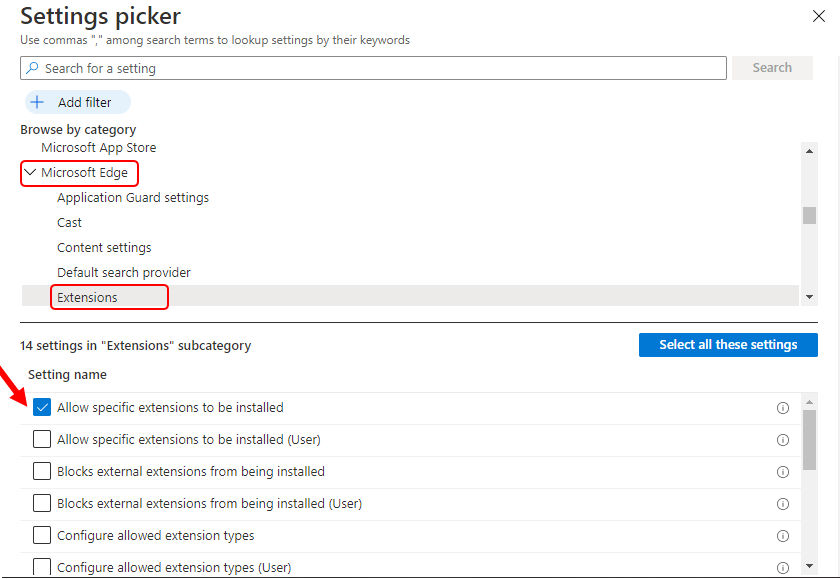Screen dimensions: 840x579
Task: Open info icon for Allow specific extensions (User)
Action: click(x=783, y=440)
